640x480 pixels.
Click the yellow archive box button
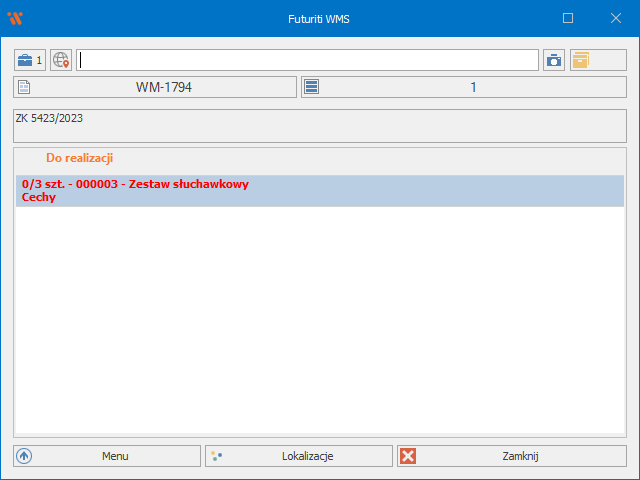point(581,60)
